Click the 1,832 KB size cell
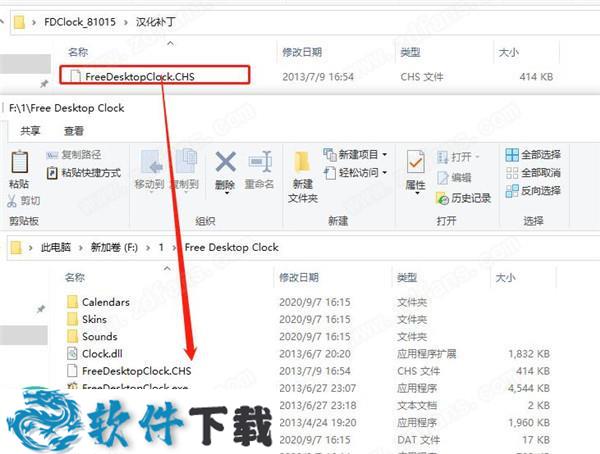600x454 pixels. [528, 354]
